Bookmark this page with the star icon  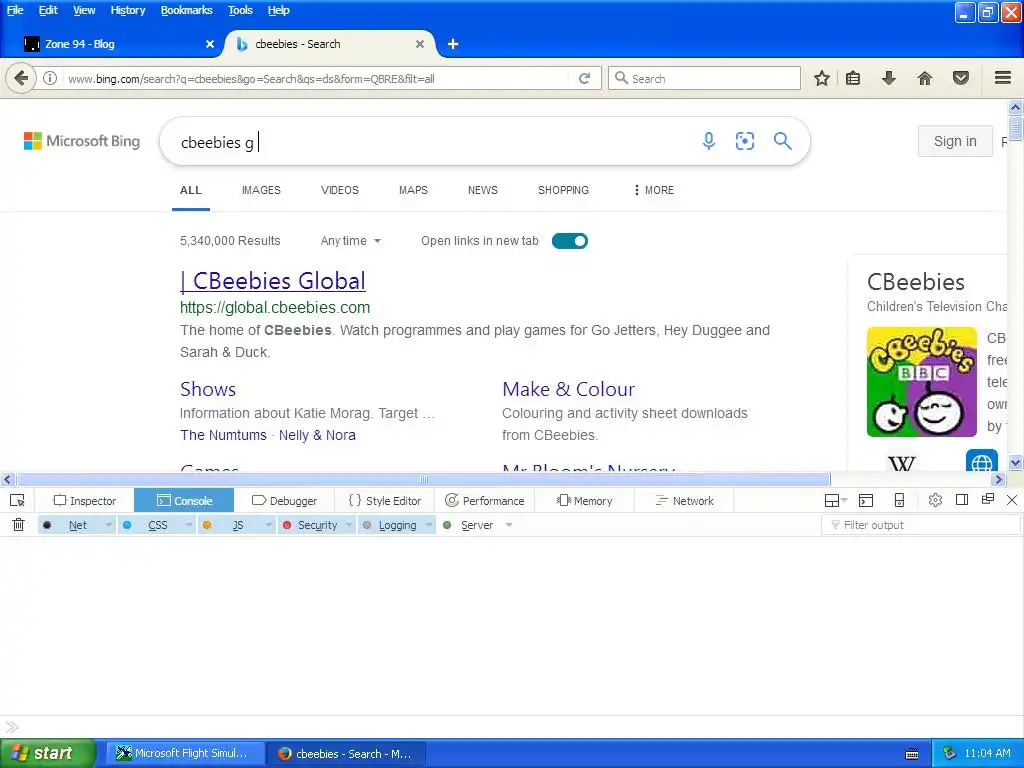[x=822, y=78]
